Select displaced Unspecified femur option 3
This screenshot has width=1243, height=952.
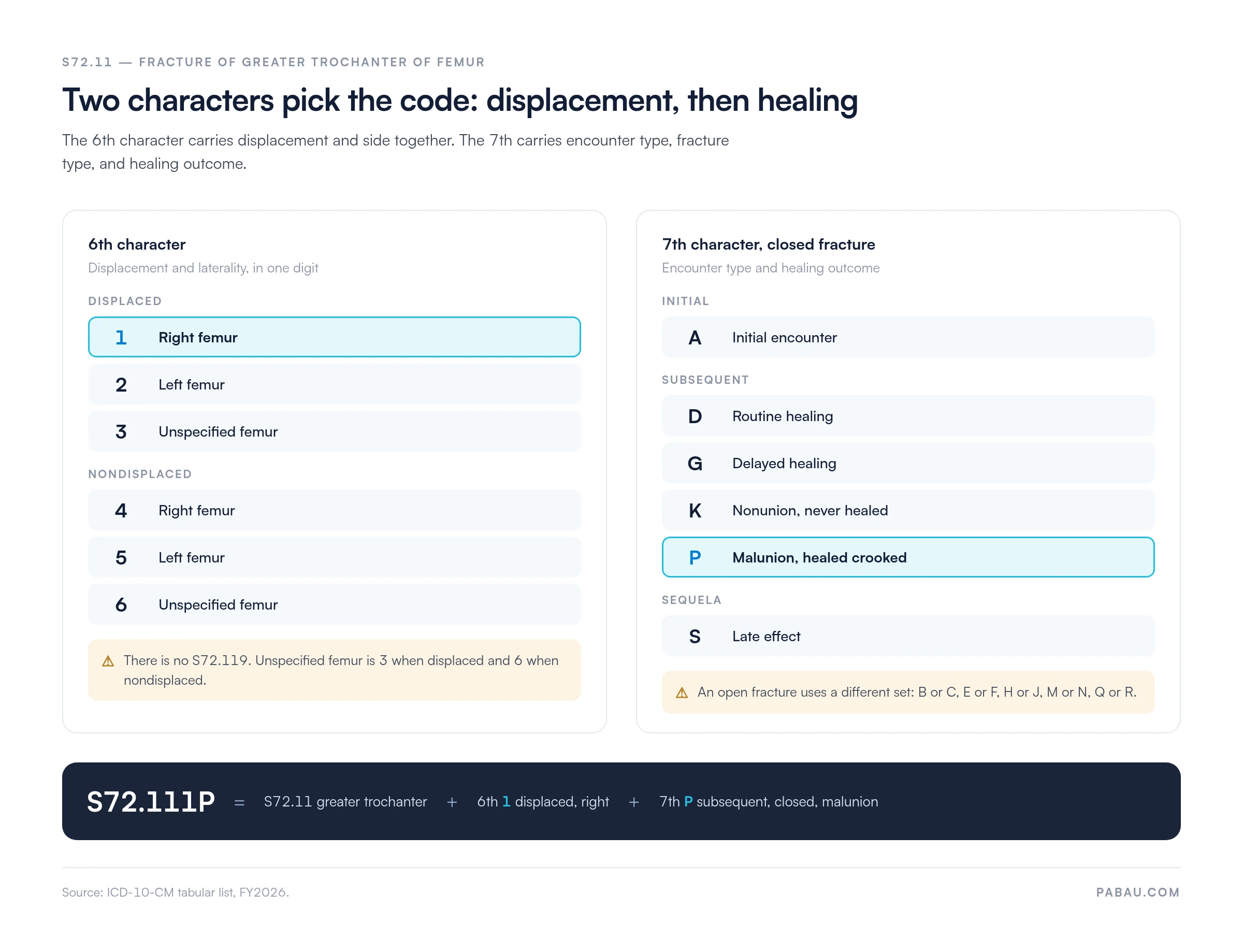(x=334, y=431)
